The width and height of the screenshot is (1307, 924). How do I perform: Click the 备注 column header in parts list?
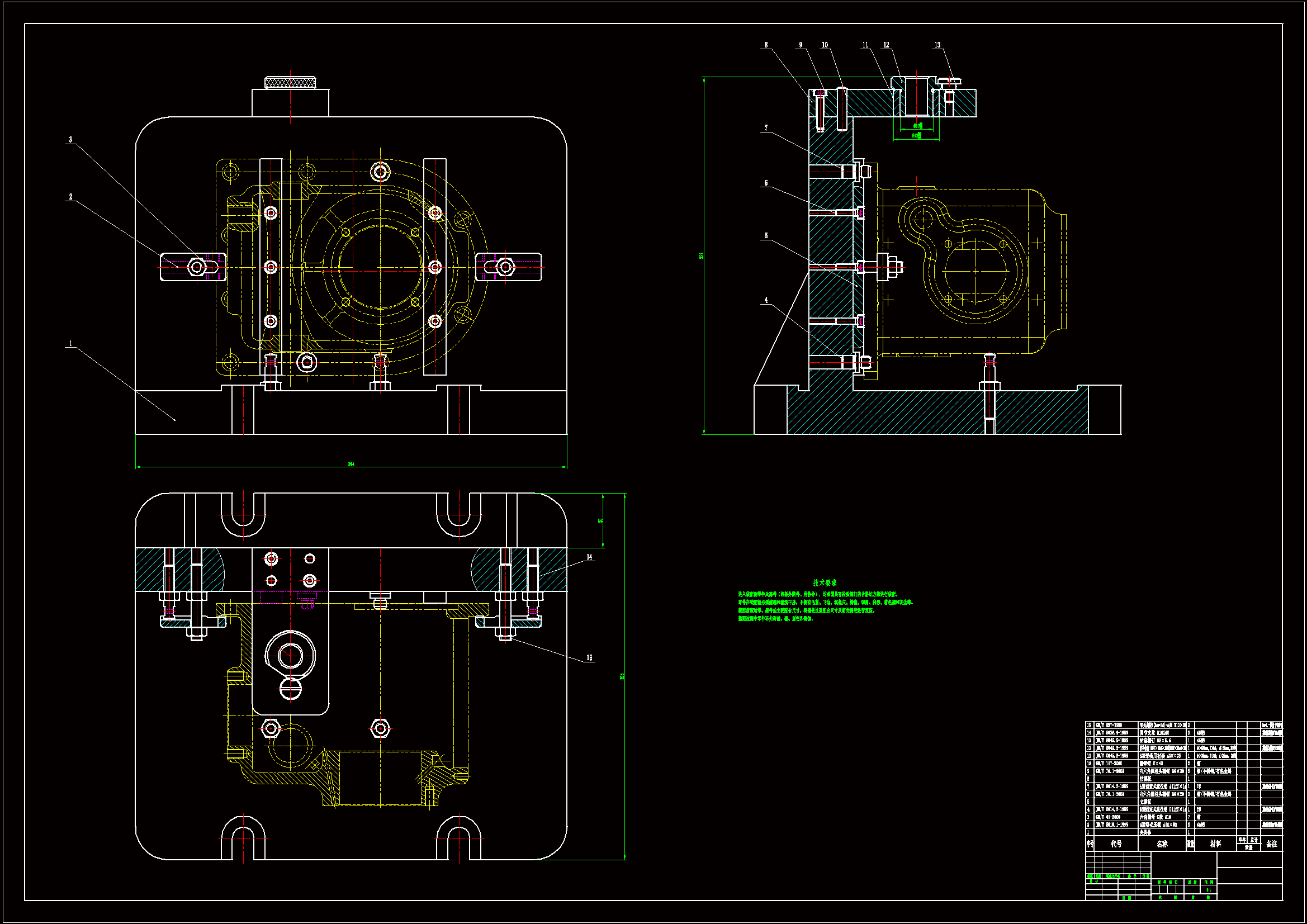1272,844
